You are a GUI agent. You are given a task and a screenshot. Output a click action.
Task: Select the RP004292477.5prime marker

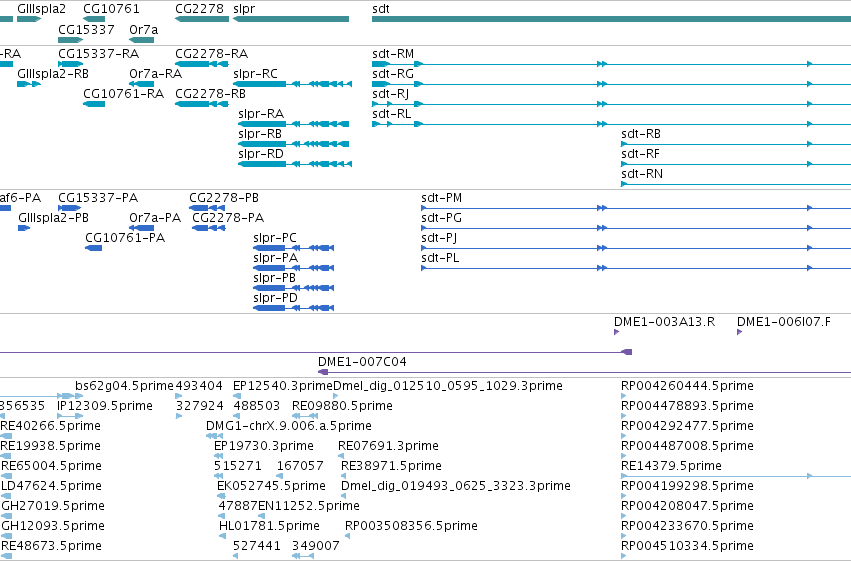624,436
